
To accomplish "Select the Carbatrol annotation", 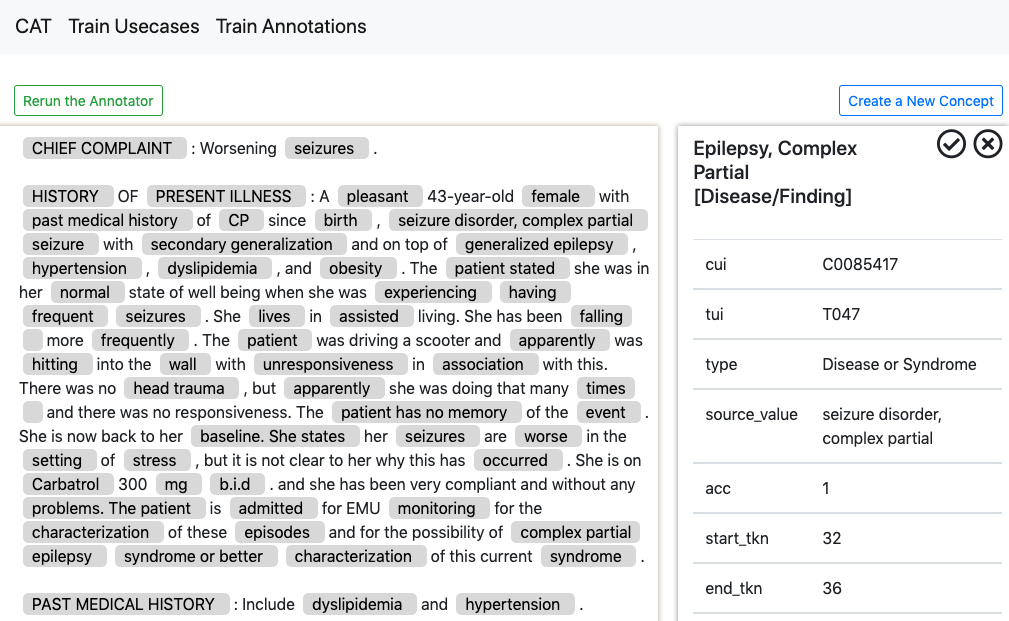I will pyautogui.click(x=68, y=485).
